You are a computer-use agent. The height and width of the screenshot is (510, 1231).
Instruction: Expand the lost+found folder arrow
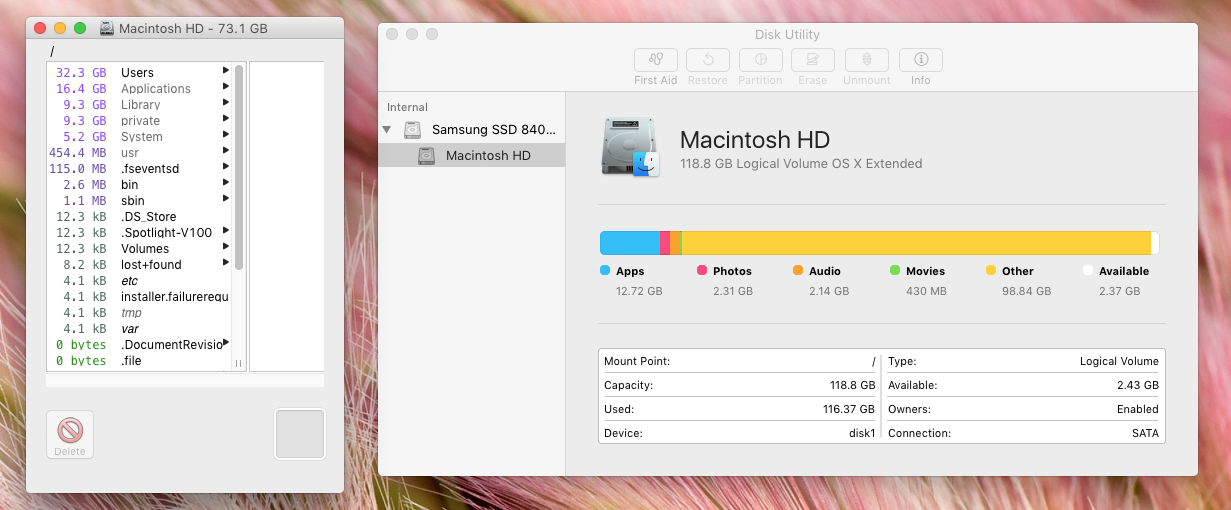coord(226,264)
